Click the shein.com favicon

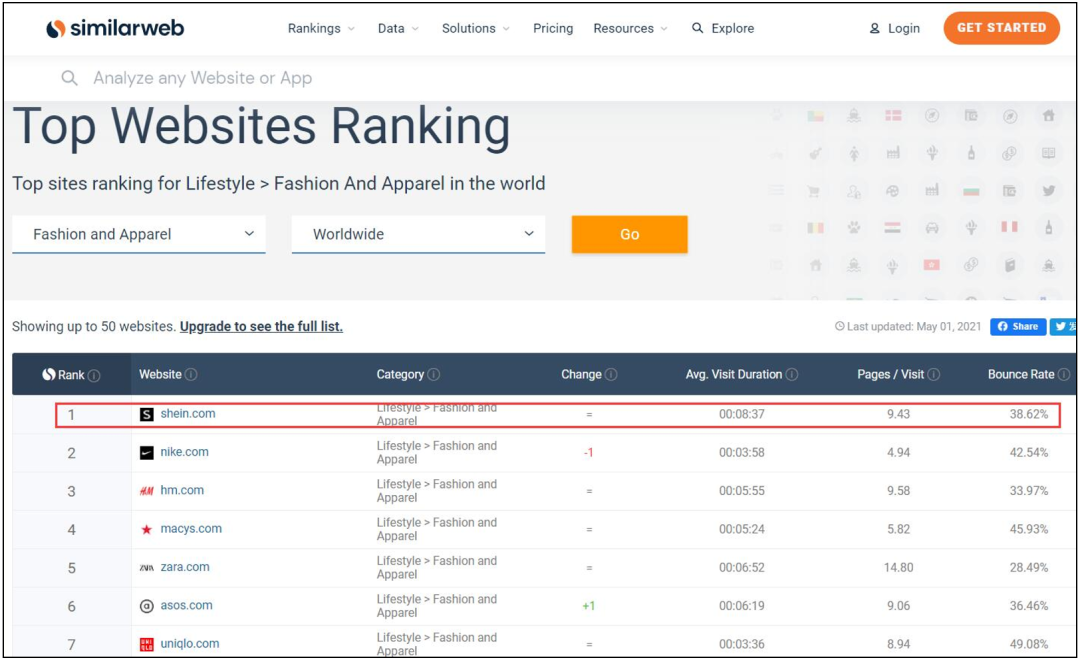click(x=147, y=414)
